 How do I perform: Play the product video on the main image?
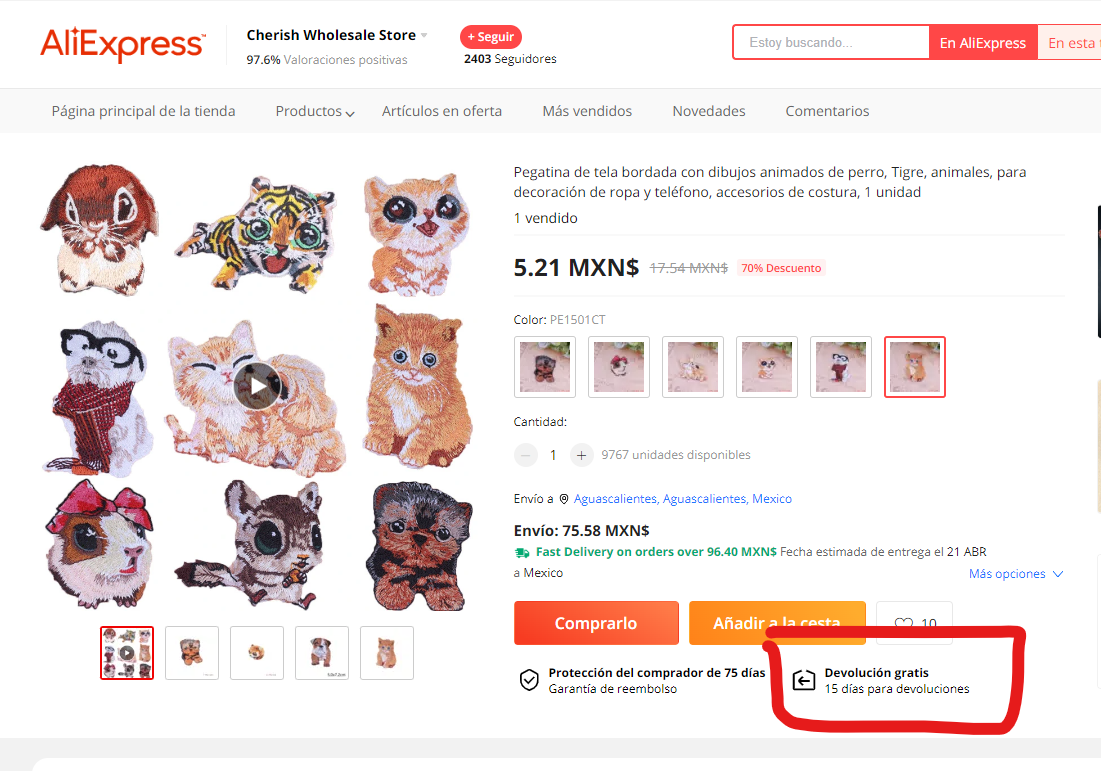[258, 386]
